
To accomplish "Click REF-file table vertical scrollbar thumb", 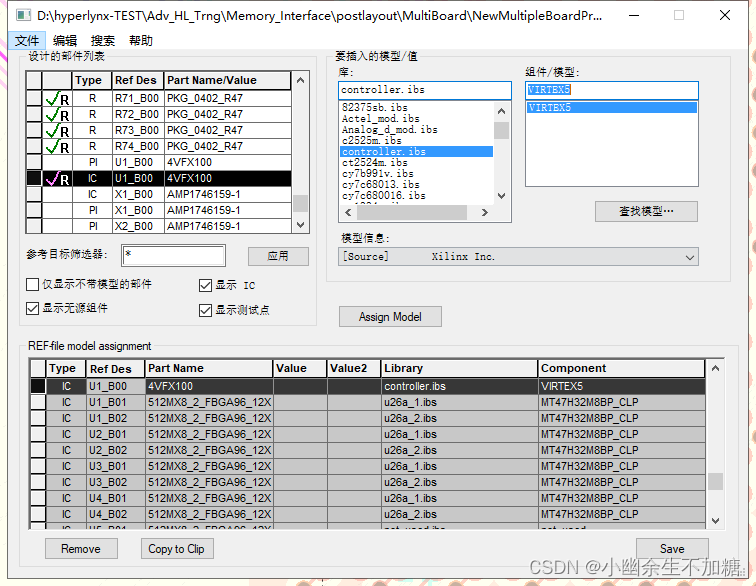I will pyautogui.click(x=716, y=481).
